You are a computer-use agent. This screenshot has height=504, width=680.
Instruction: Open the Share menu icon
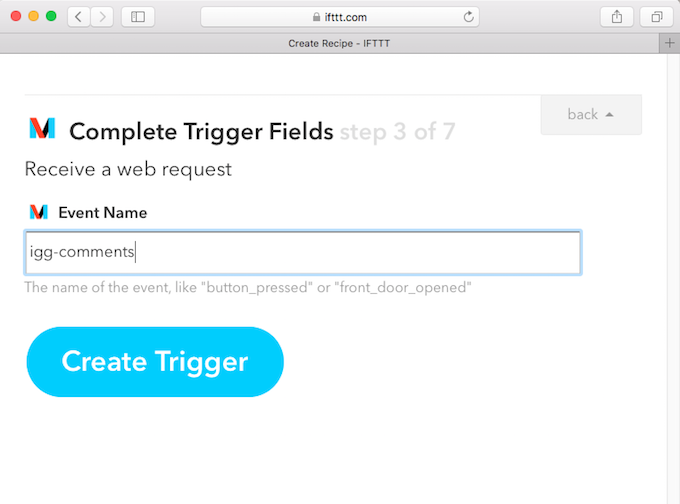pos(617,17)
